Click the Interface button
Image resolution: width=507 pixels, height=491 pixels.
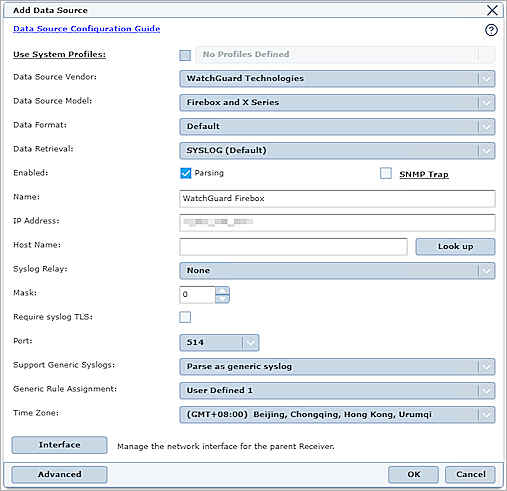pyautogui.click(x=59, y=445)
